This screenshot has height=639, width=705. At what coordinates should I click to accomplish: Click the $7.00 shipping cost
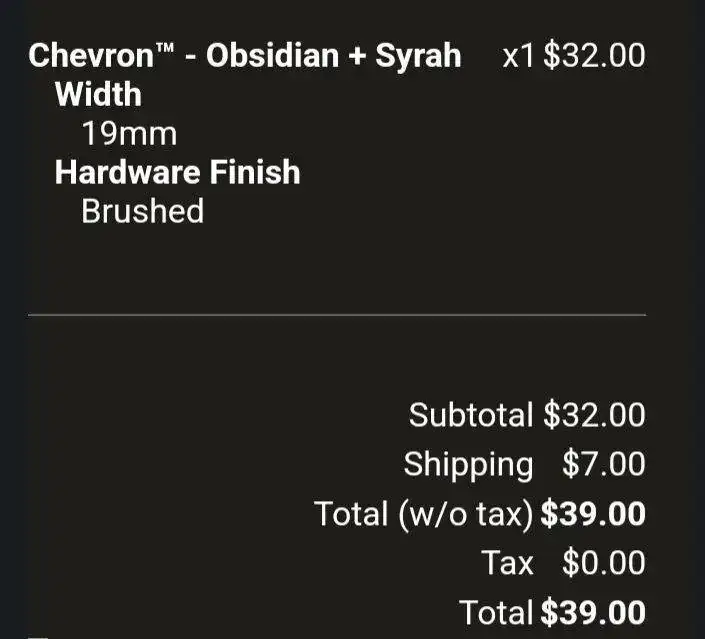point(603,464)
